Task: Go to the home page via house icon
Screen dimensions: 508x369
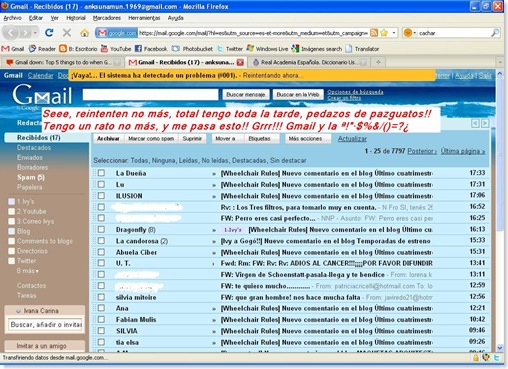Action: [x=85, y=33]
